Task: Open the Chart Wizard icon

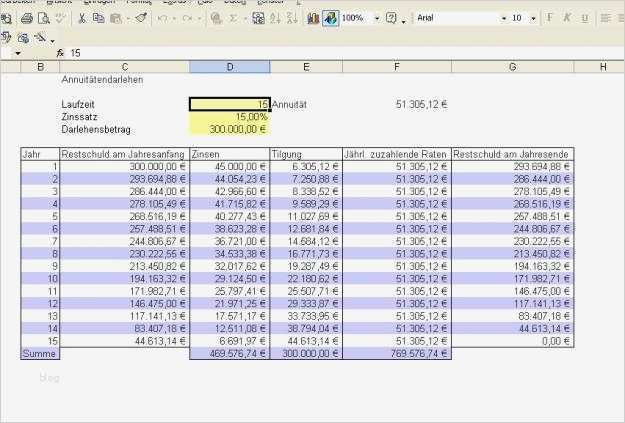Action: (x=313, y=18)
